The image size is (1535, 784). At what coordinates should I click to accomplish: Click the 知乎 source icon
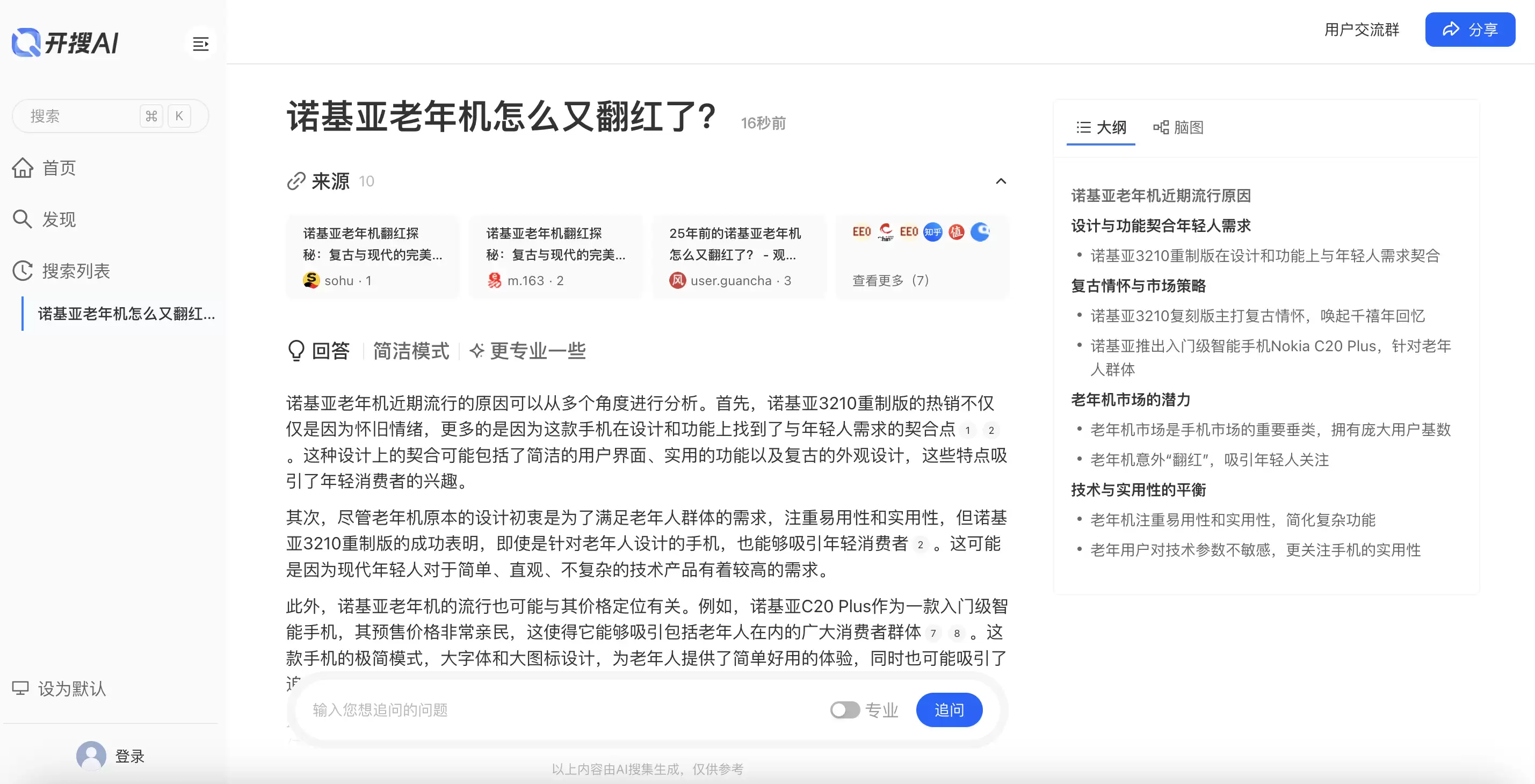tap(932, 232)
